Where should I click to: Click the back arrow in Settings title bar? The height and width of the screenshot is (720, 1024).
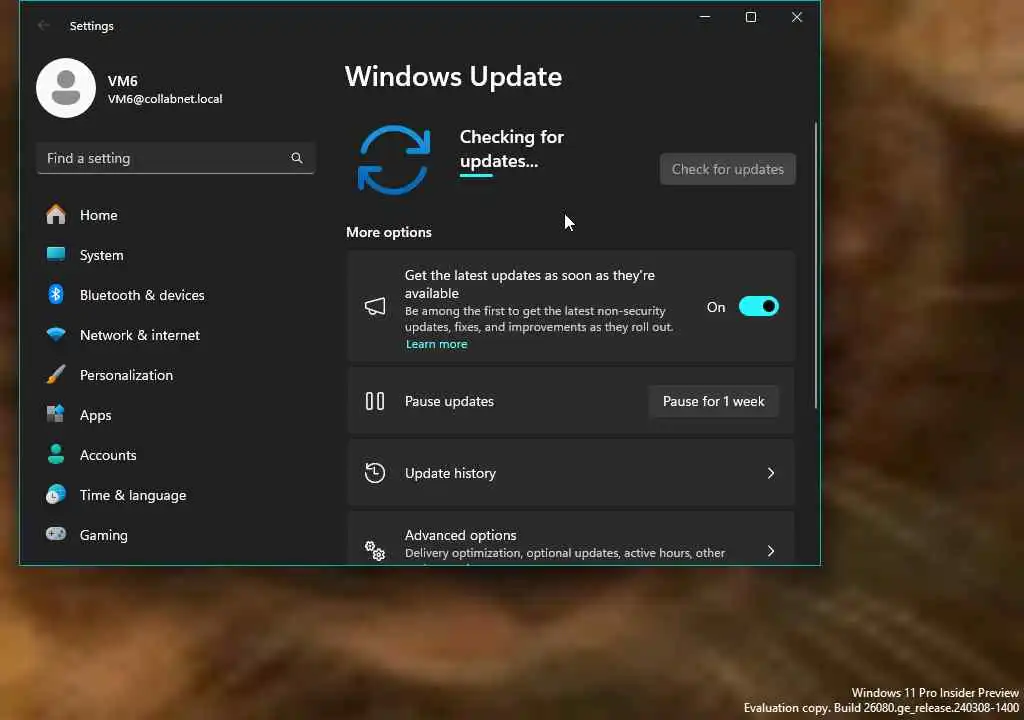44,25
